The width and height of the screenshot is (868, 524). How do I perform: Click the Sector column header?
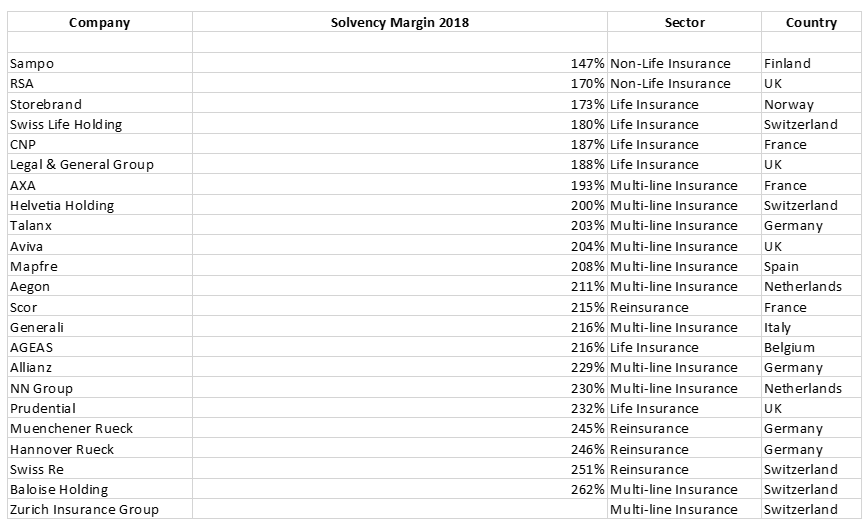point(684,22)
